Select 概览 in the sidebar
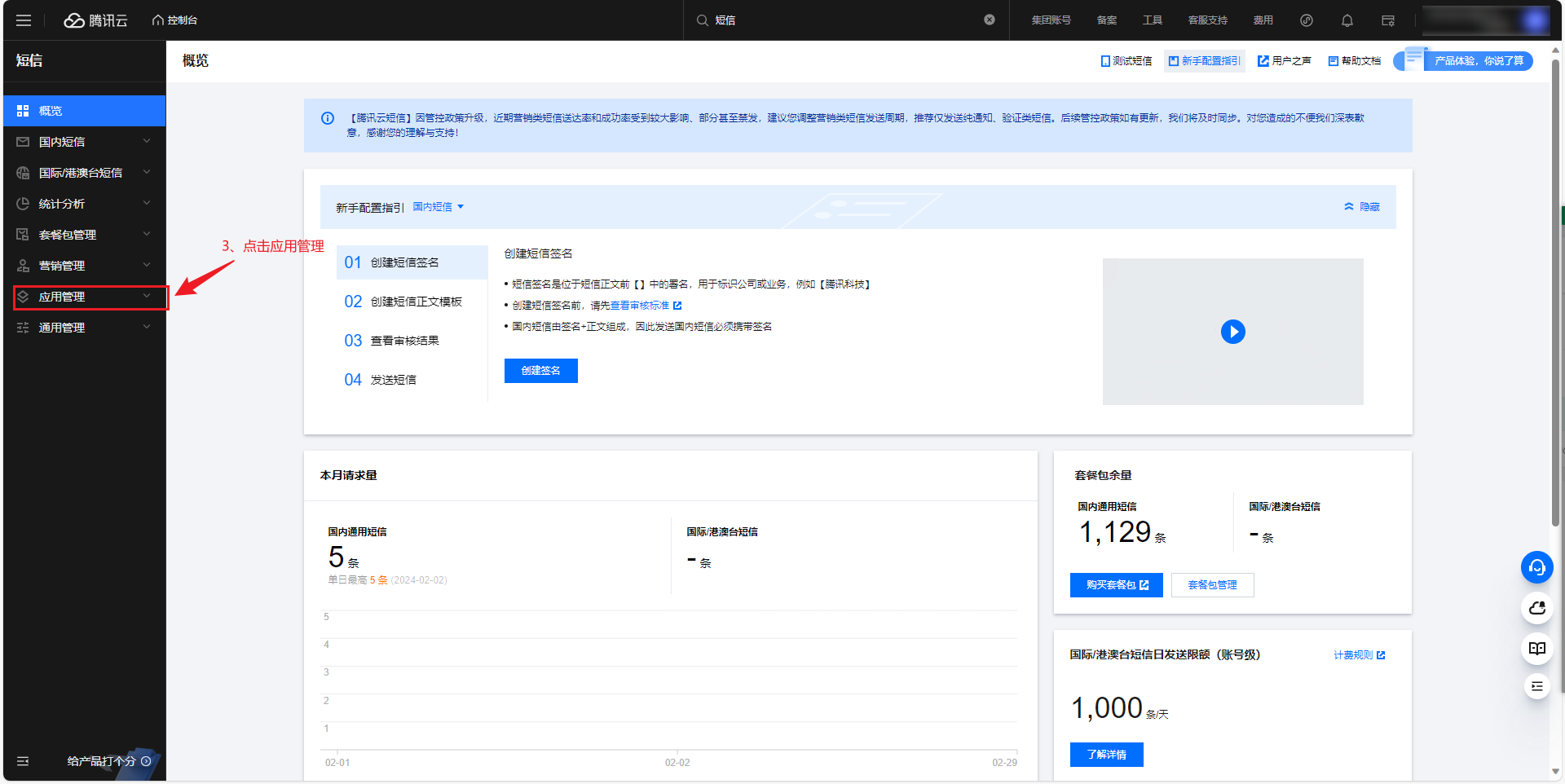 coord(85,111)
